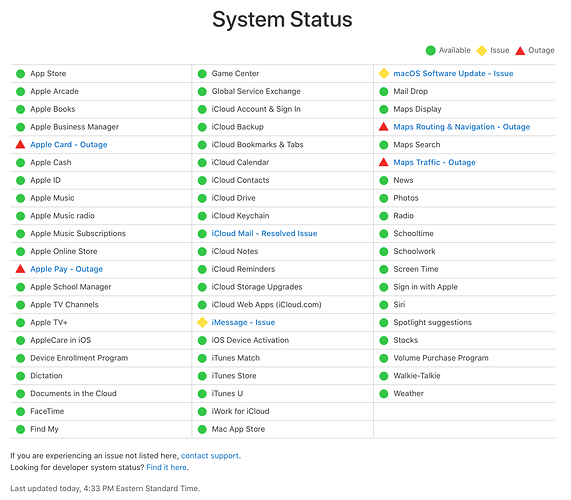571x500 pixels.
Task: Click the yellow Issue legend diamond
Action: click(x=482, y=51)
